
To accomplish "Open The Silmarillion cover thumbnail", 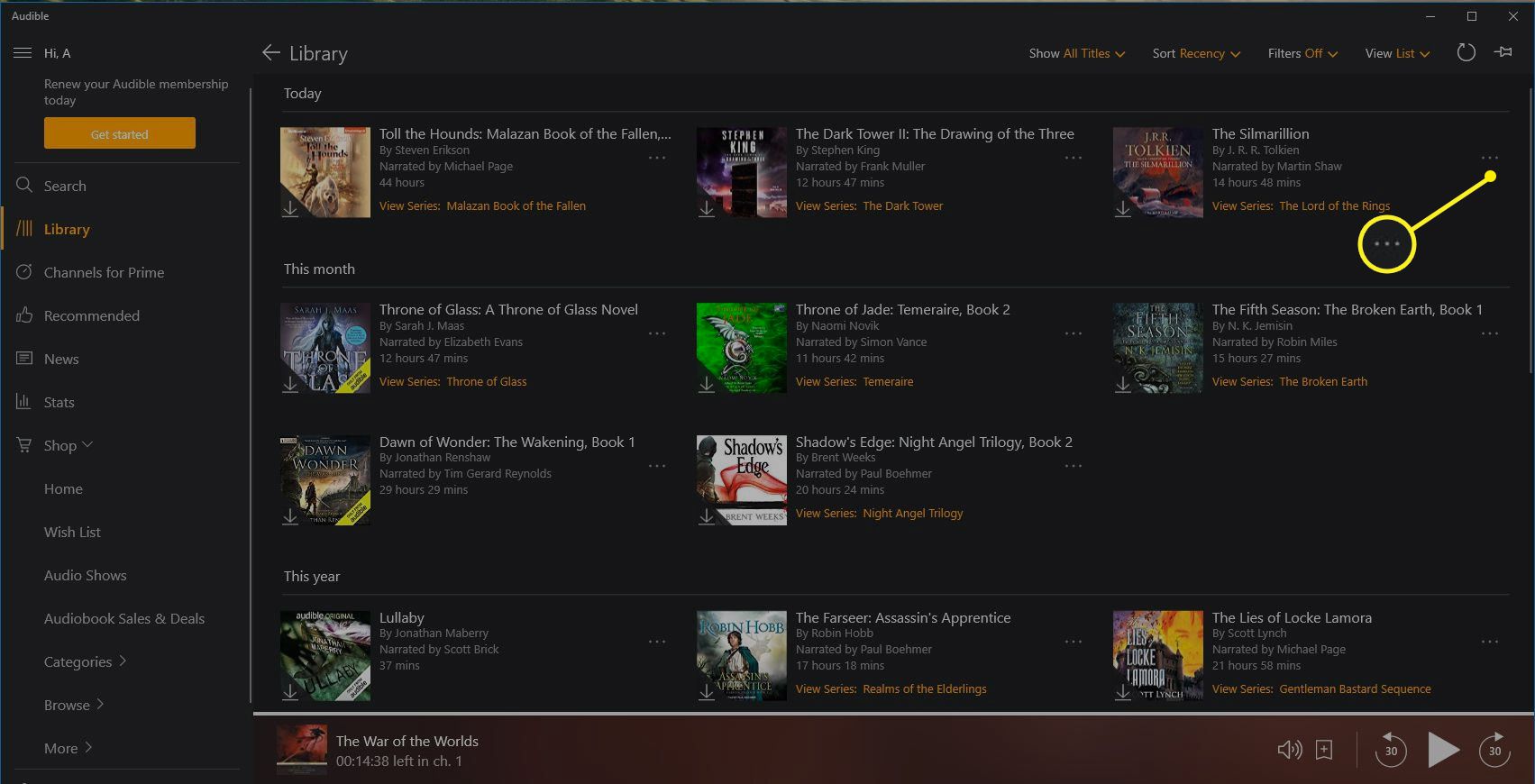I will tap(1158, 172).
